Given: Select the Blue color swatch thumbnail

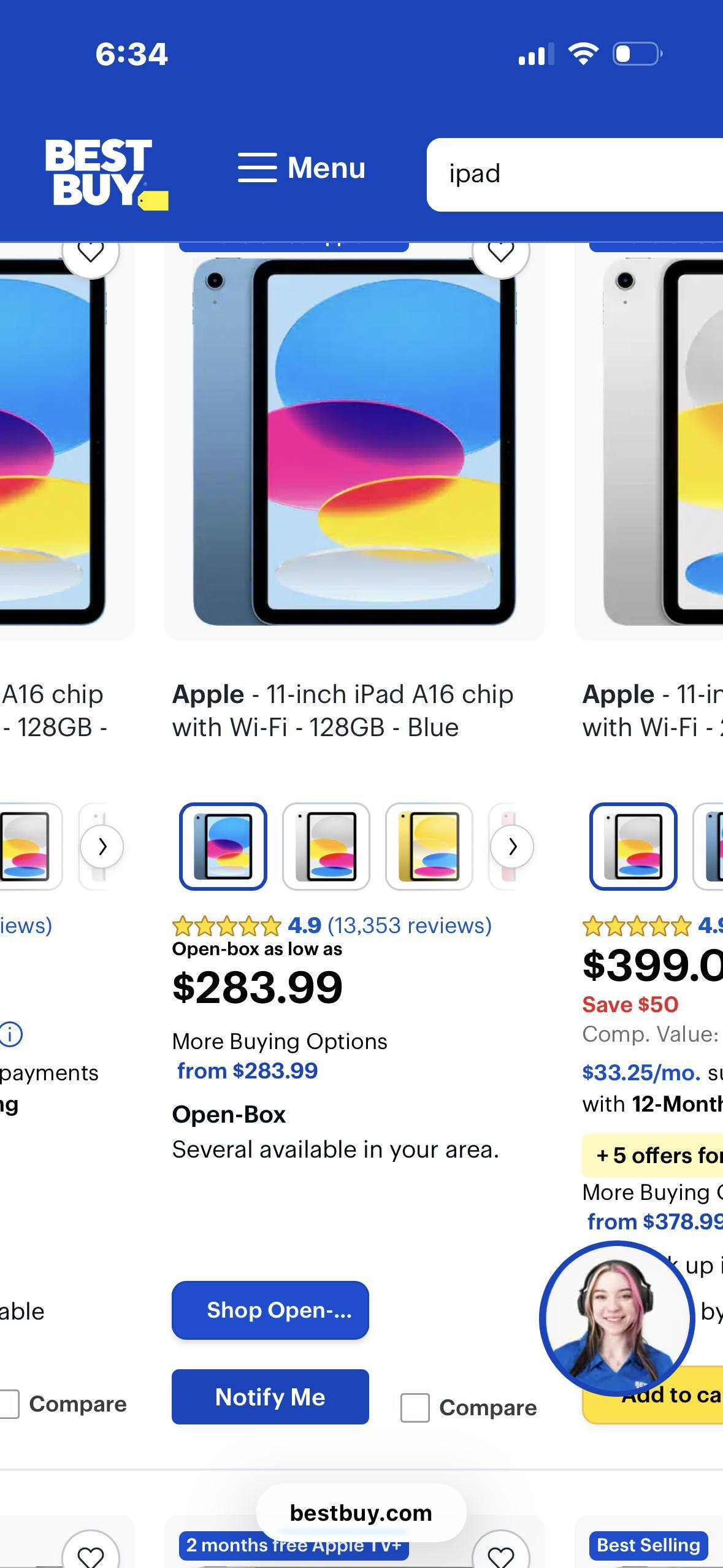Looking at the screenshot, I should [223, 846].
